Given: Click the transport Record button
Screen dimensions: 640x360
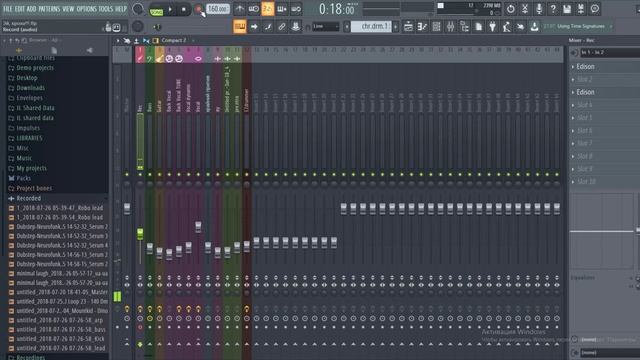Looking at the screenshot, I should pos(198,9).
